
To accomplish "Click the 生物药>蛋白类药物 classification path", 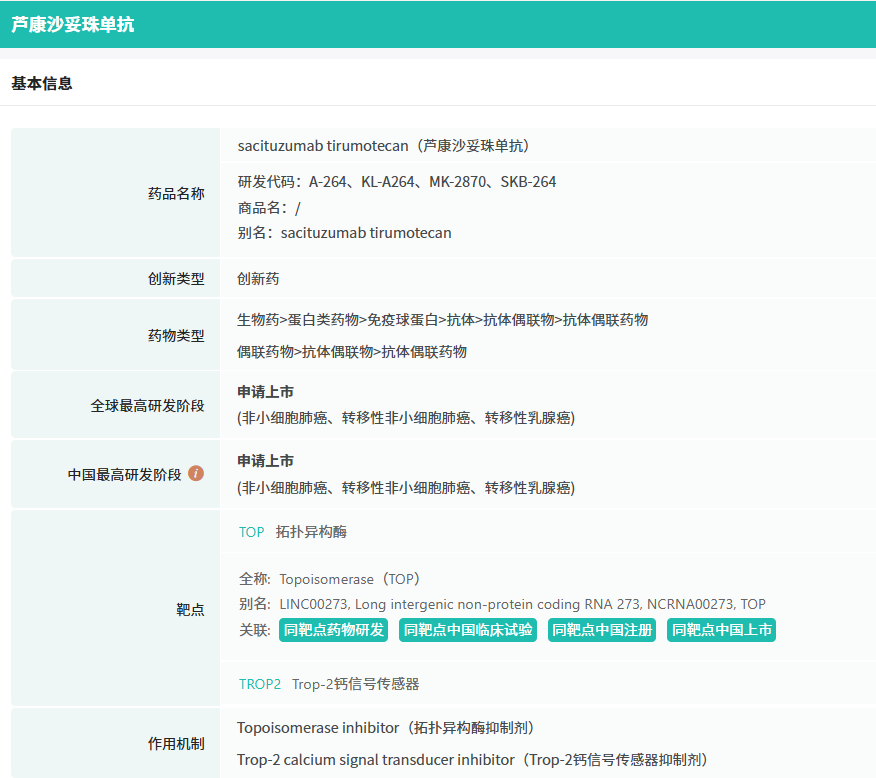I will tap(442, 320).
